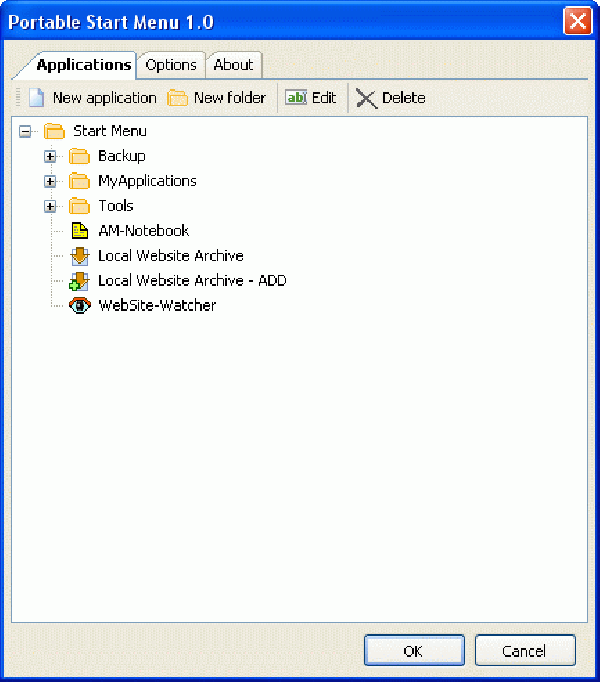
Task: Expand the Tools folder node
Action: tap(50, 206)
